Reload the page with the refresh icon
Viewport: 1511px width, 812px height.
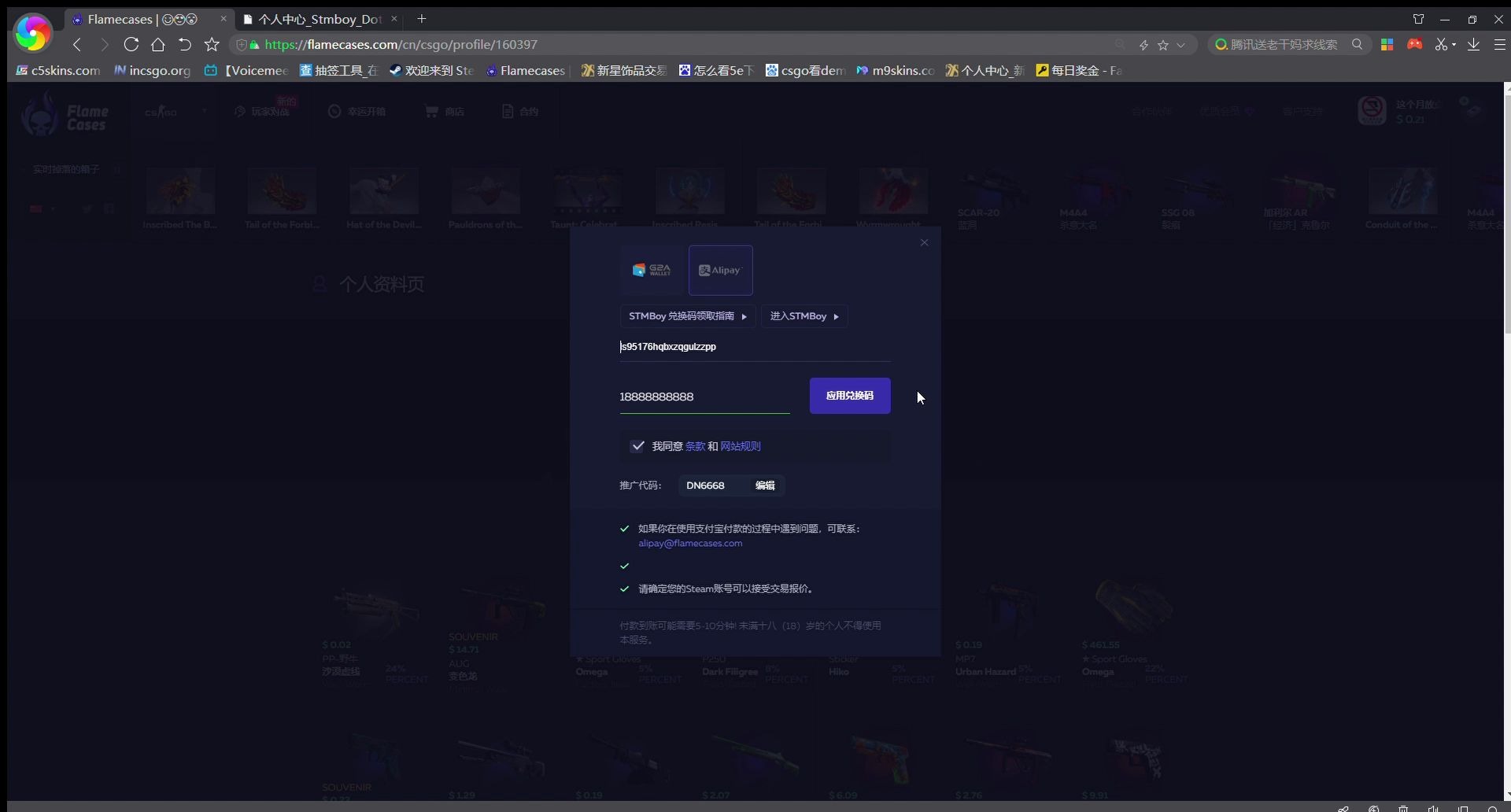coord(131,45)
